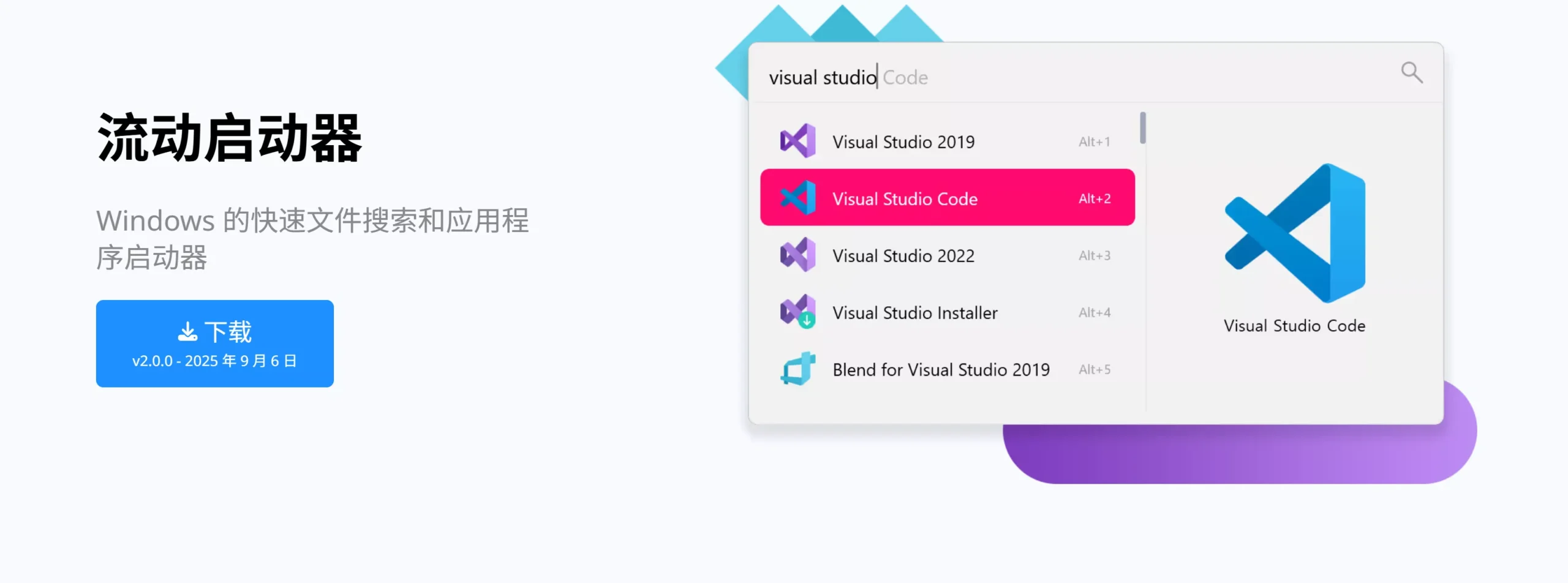This screenshot has width=1568, height=583.
Task: Click the download arrow icon in button
Action: pyautogui.click(x=187, y=332)
